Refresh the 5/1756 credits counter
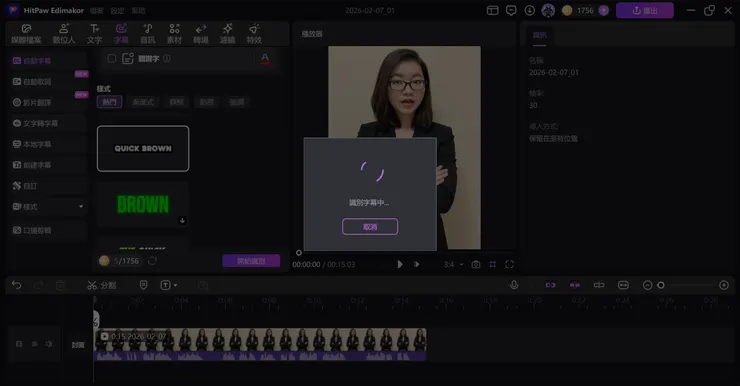The height and width of the screenshot is (386, 740). pos(152,261)
